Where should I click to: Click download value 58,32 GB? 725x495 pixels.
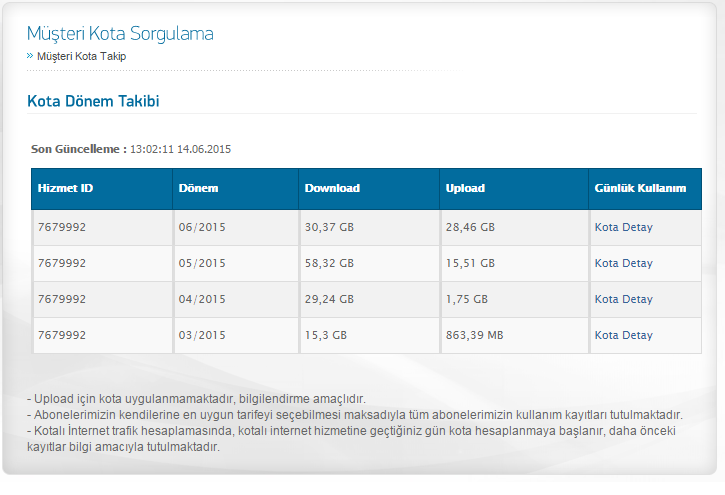tap(329, 263)
